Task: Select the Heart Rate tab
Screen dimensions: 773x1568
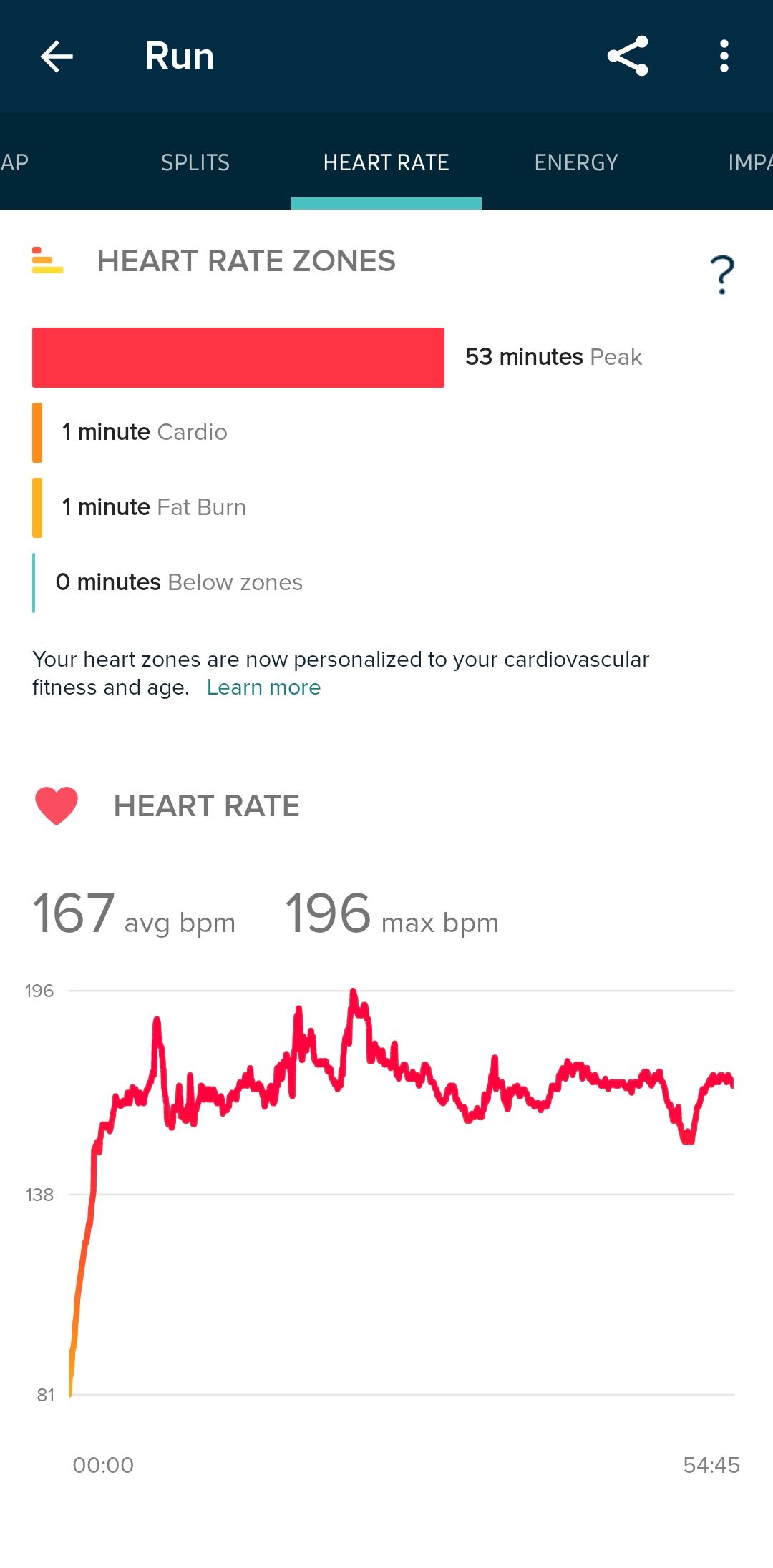Action: [x=386, y=162]
